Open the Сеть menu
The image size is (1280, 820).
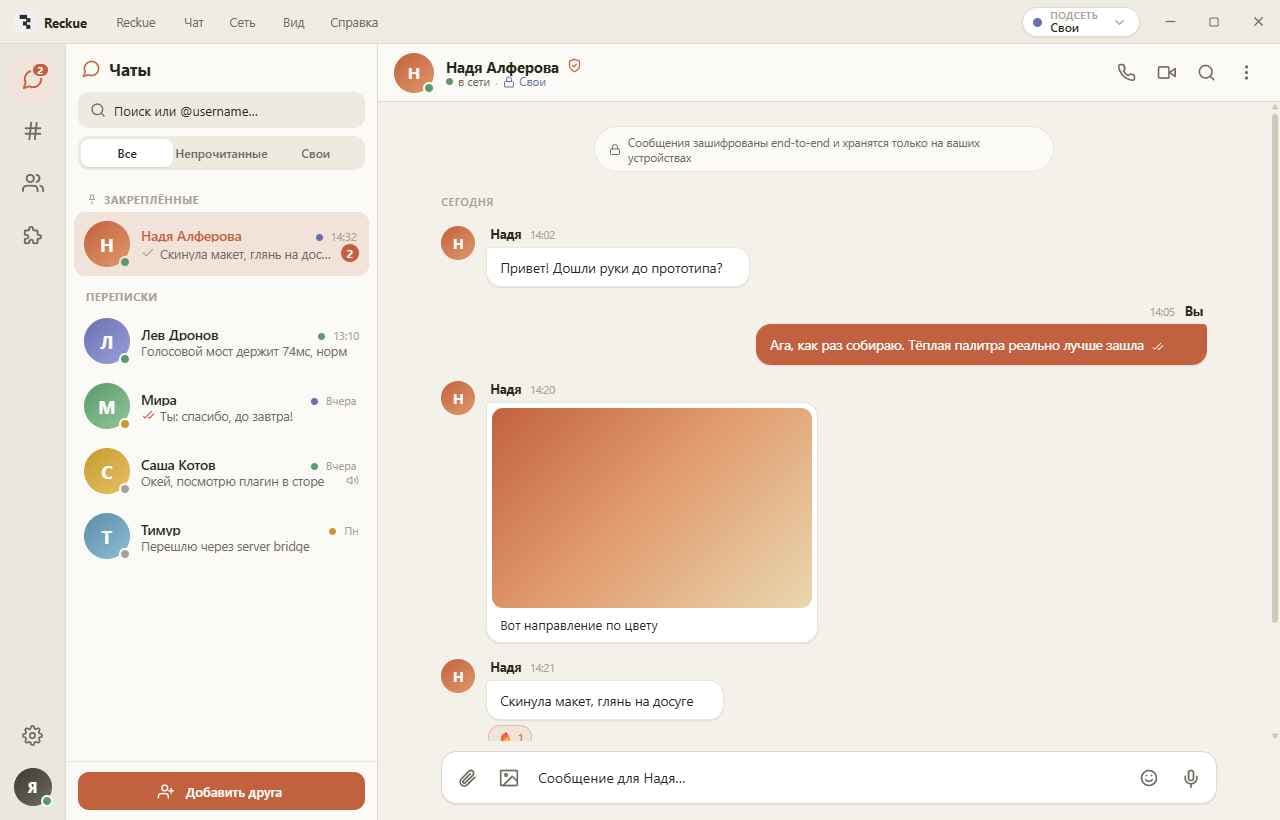point(242,22)
